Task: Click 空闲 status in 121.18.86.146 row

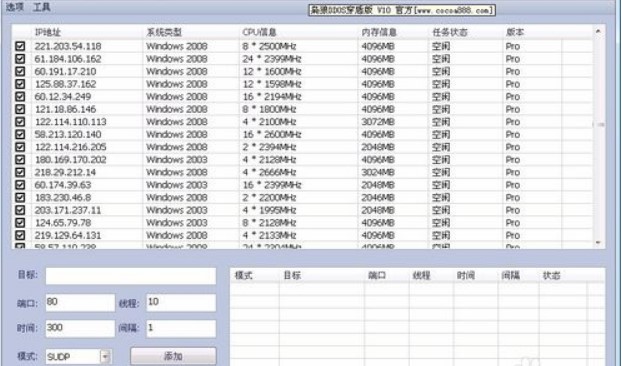Action: [441, 109]
